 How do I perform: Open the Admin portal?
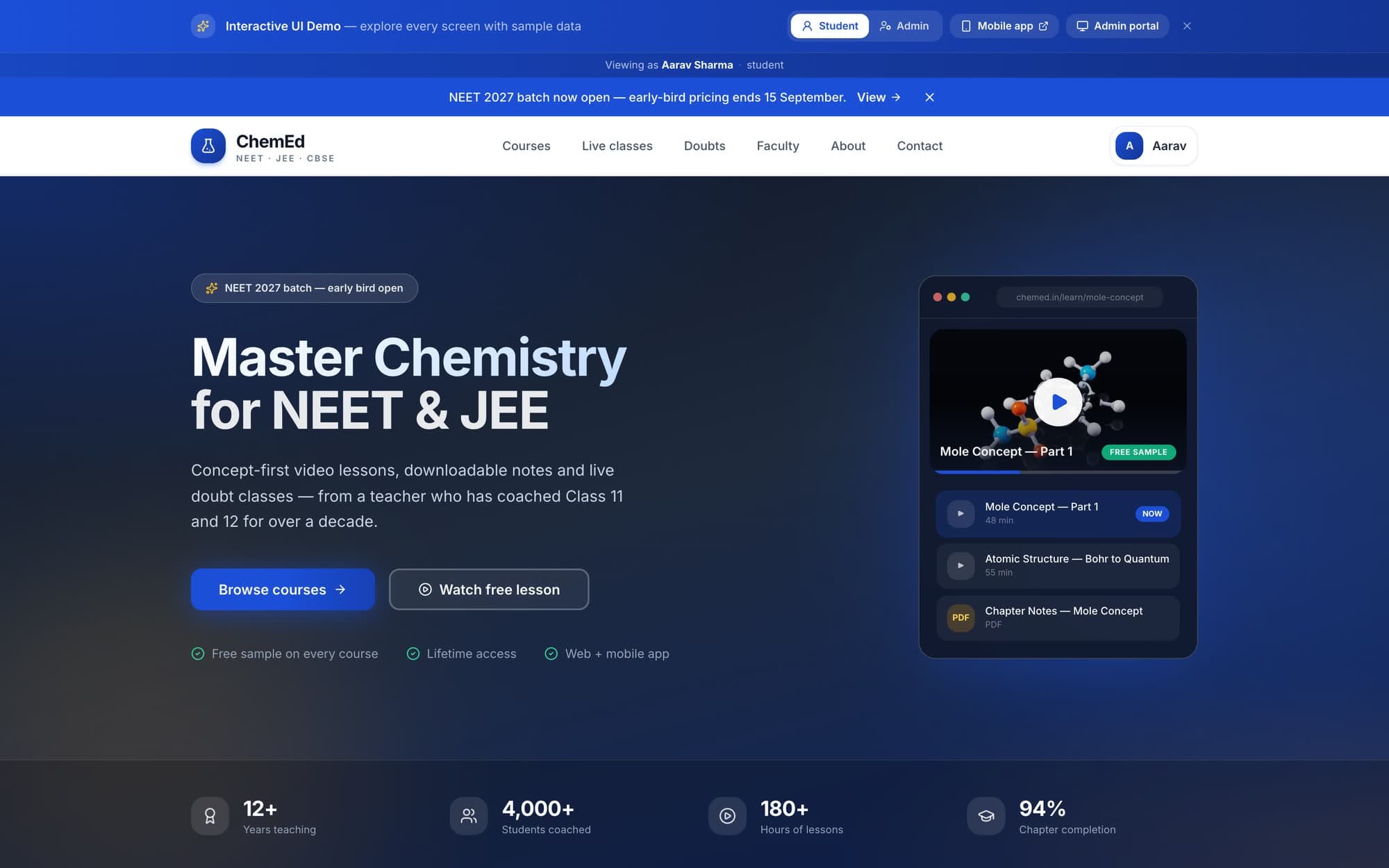(x=1117, y=26)
